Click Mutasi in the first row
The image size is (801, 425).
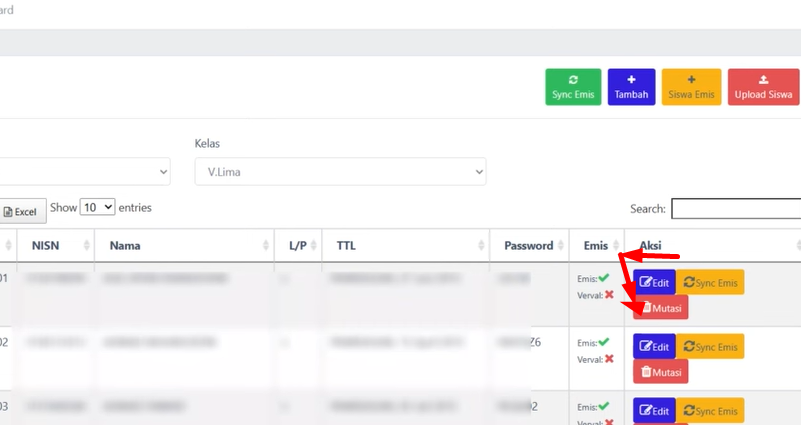tap(660, 308)
